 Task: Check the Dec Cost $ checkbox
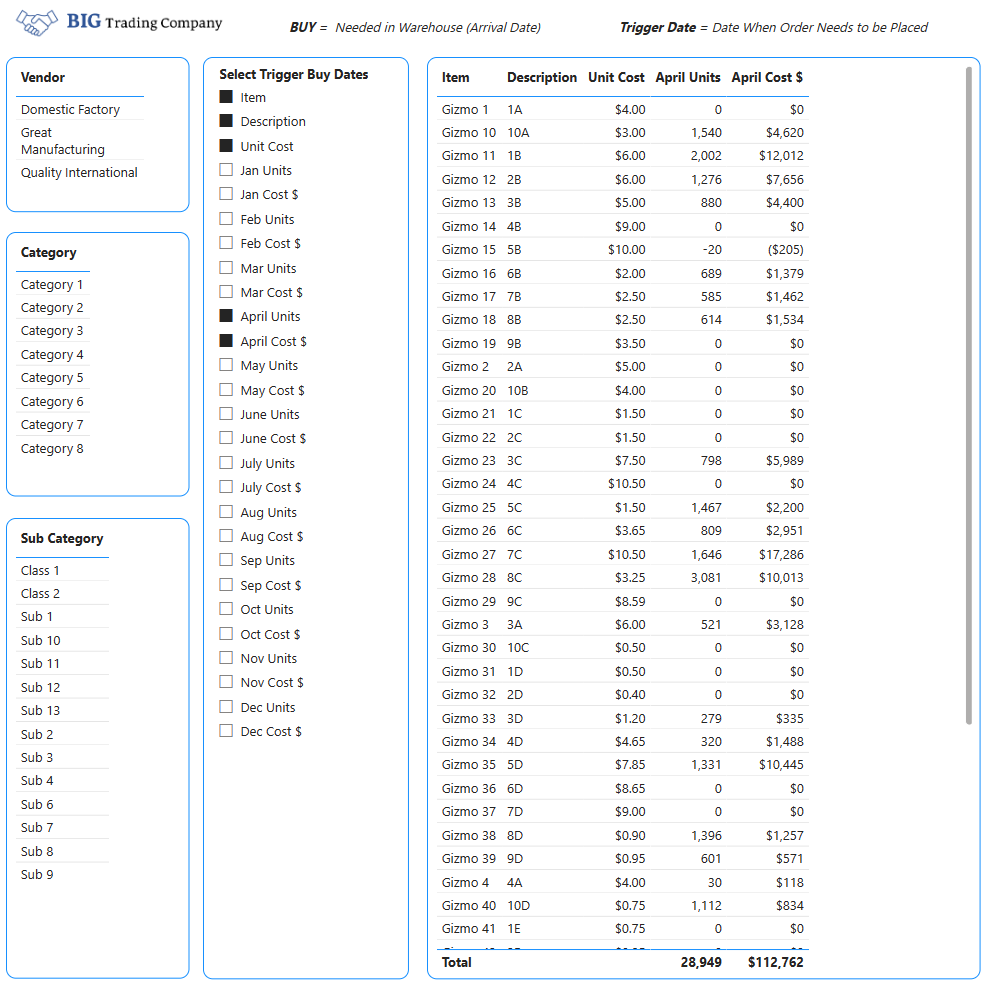pos(226,731)
